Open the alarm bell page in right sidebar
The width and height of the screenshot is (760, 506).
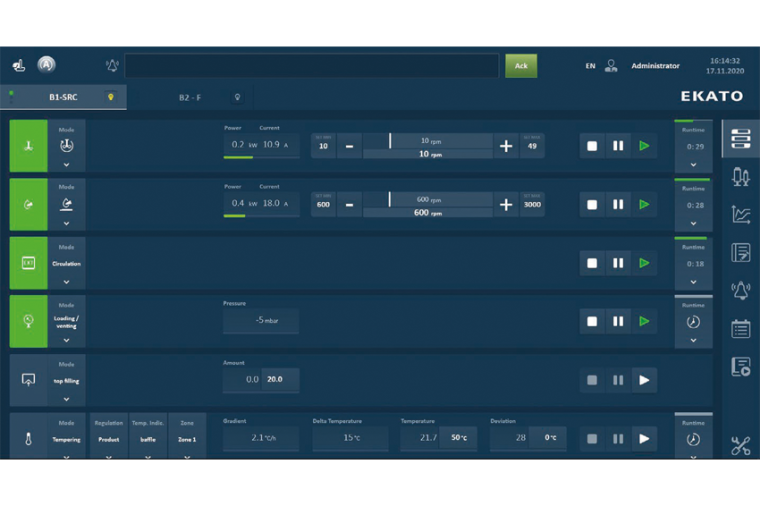pyautogui.click(x=740, y=290)
